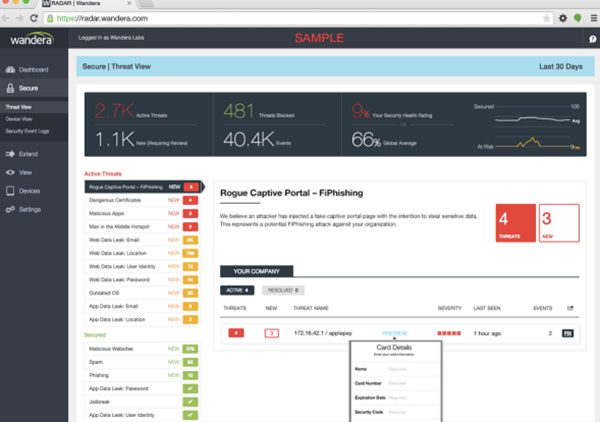The height and width of the screenshot is (422, 600).
Task: Click Expiration Date field in preview
Action: (x=396, y=398)
